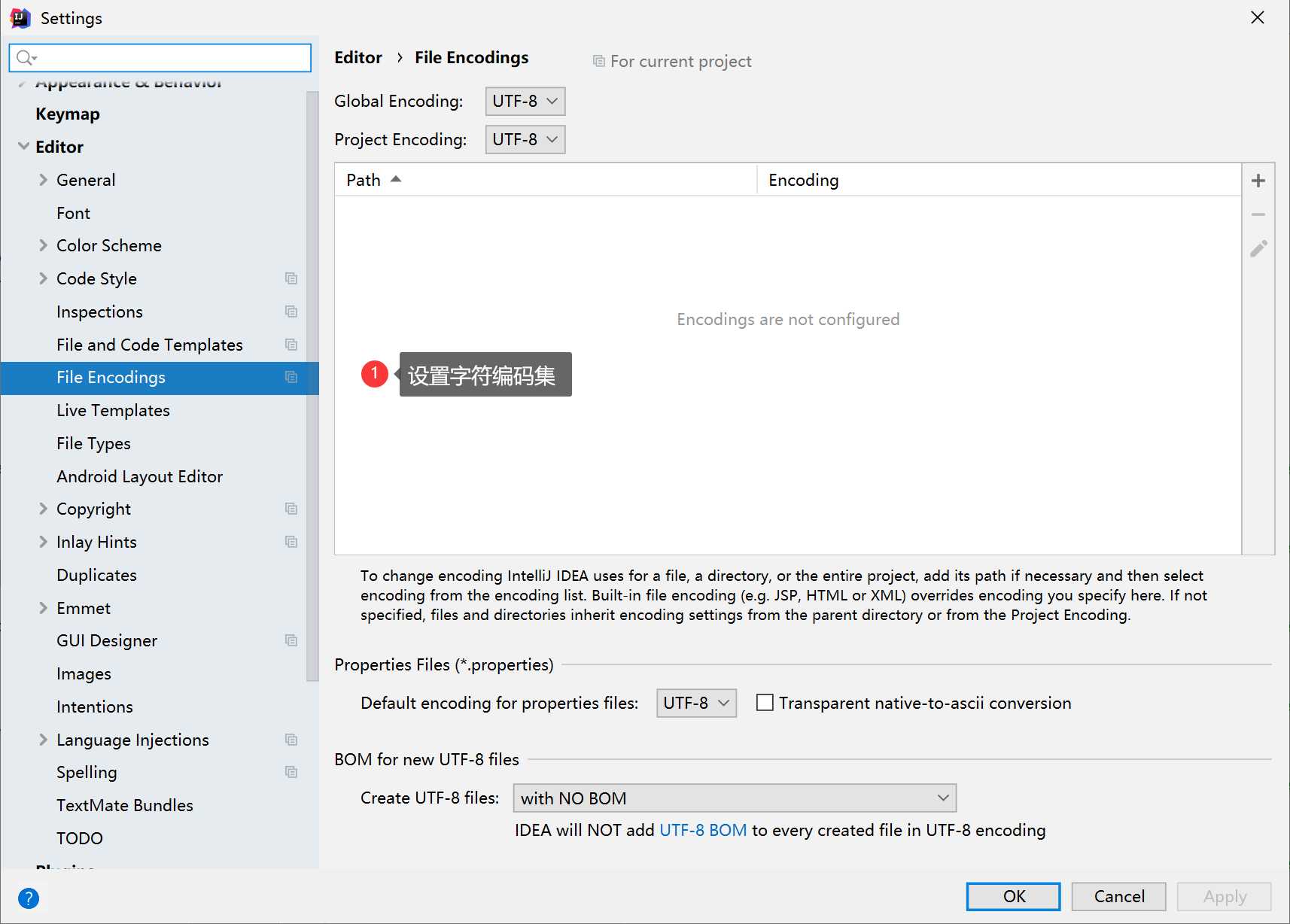Click the edit pencil icon
Image resolution: width=1290 pixels, height=924 pixels.
[x=1258, y=248]
